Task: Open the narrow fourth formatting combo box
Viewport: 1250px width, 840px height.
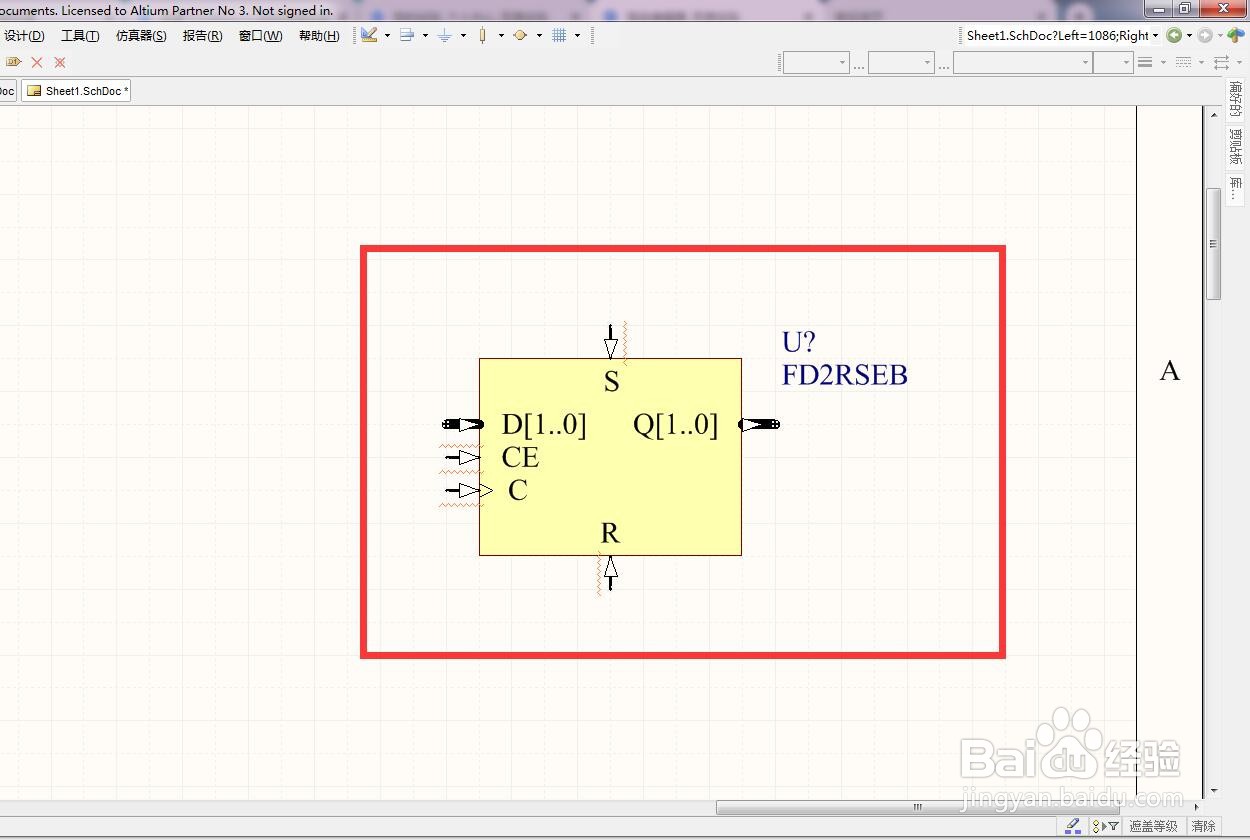Action: pyautogui.click(x=1112, y=63)
